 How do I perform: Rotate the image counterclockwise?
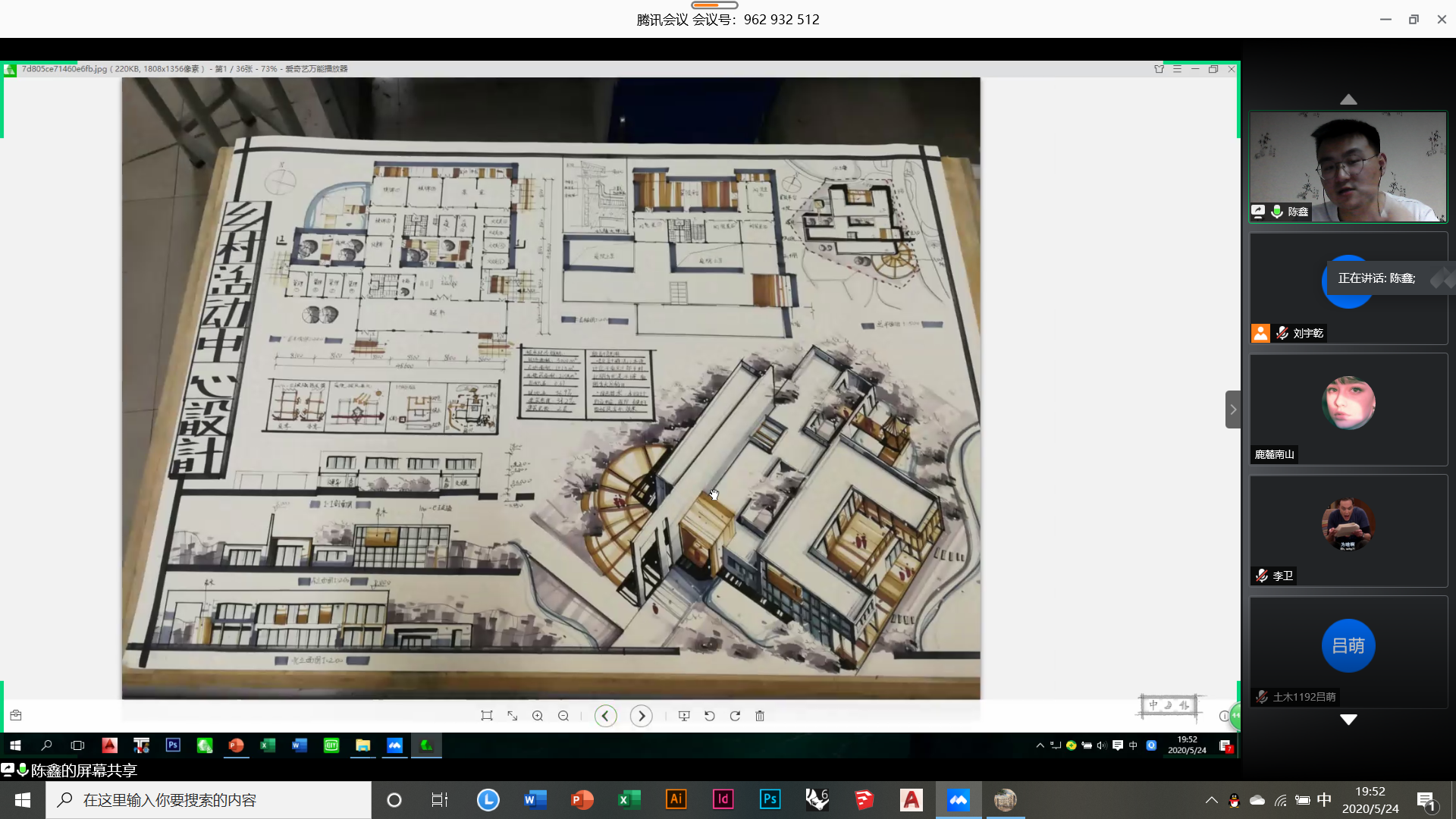710,716
